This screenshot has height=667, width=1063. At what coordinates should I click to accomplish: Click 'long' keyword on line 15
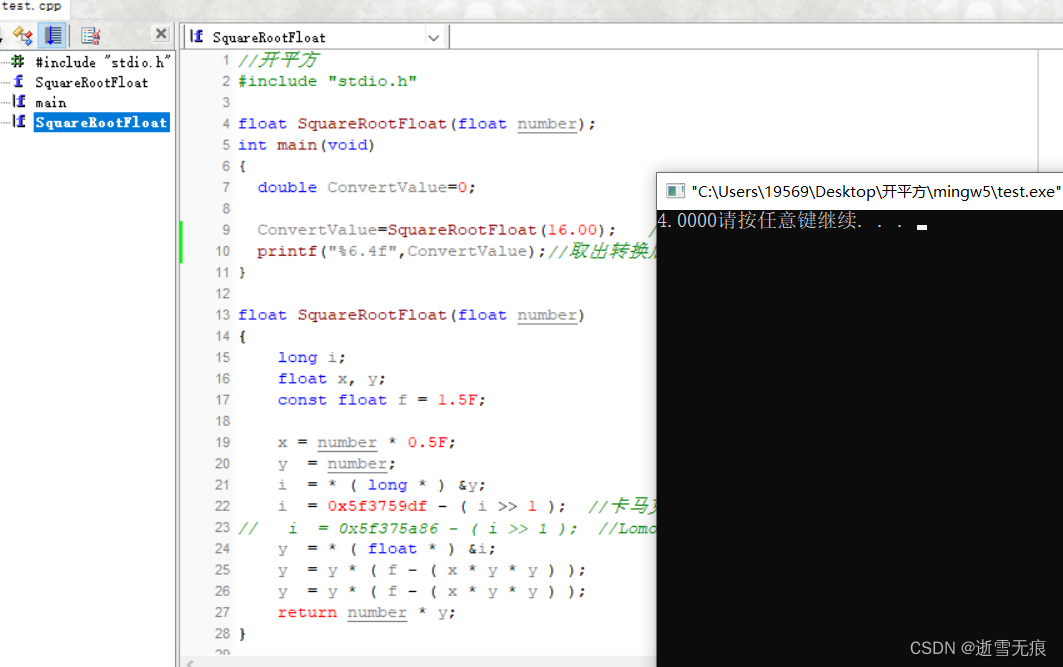pyautogui.click(x=297, y=358)
